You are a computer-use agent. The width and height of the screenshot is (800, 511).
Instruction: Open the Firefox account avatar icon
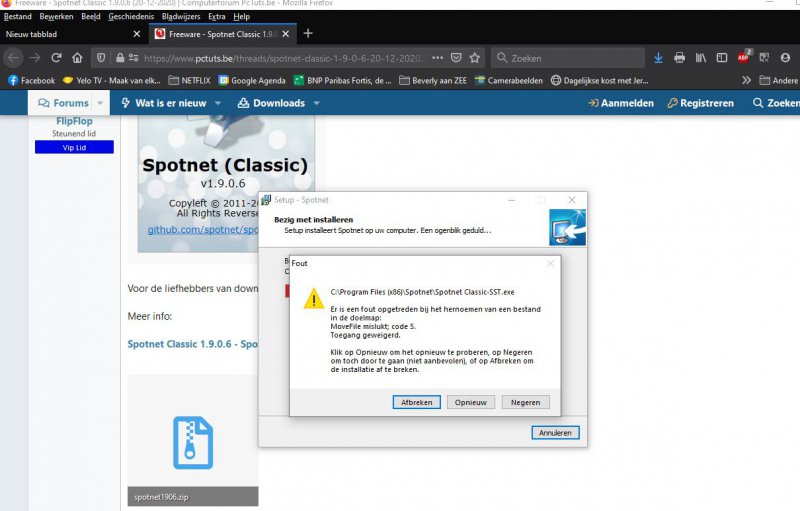click(x=785, y=58)
